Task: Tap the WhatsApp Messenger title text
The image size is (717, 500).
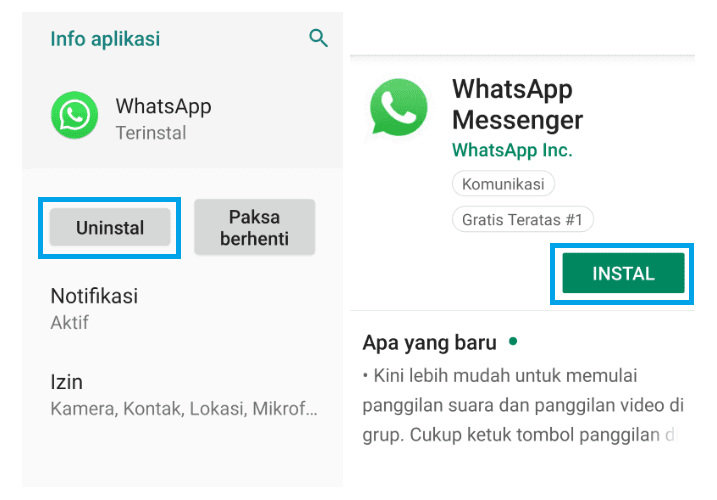Action: tap(517, 105)
